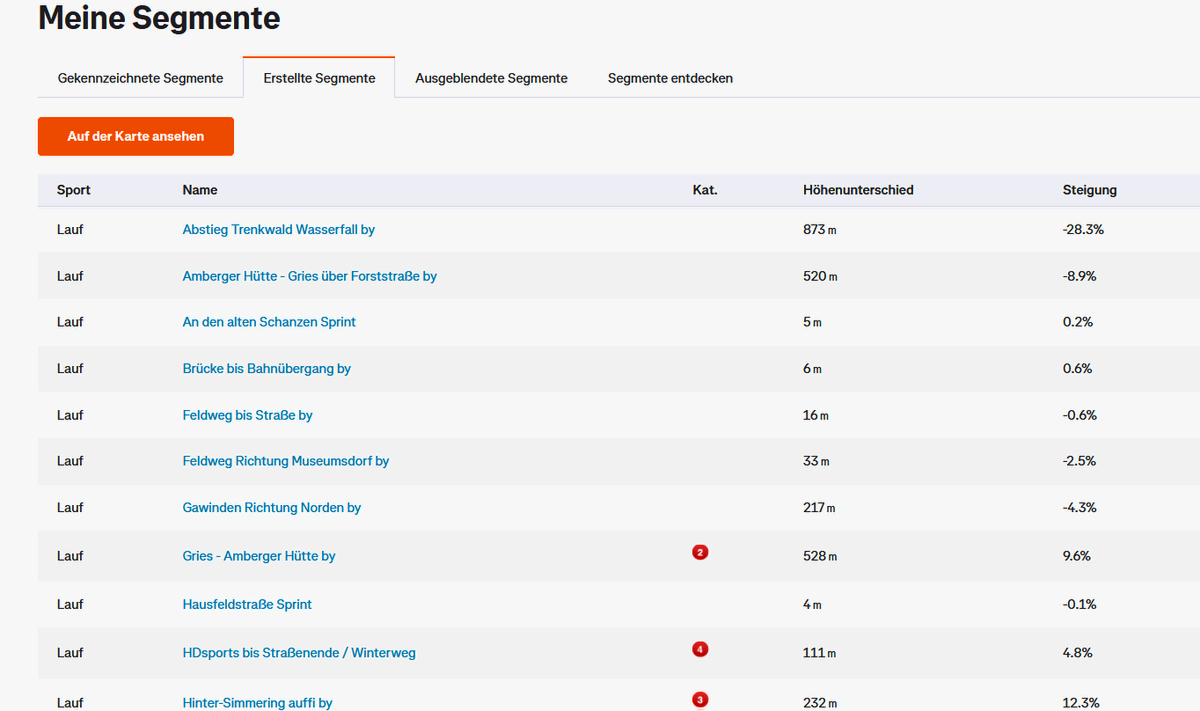Click the category badge on Gries - Amberger Hütte
This screenshot has width=1200, height=711.
(700, 551)
